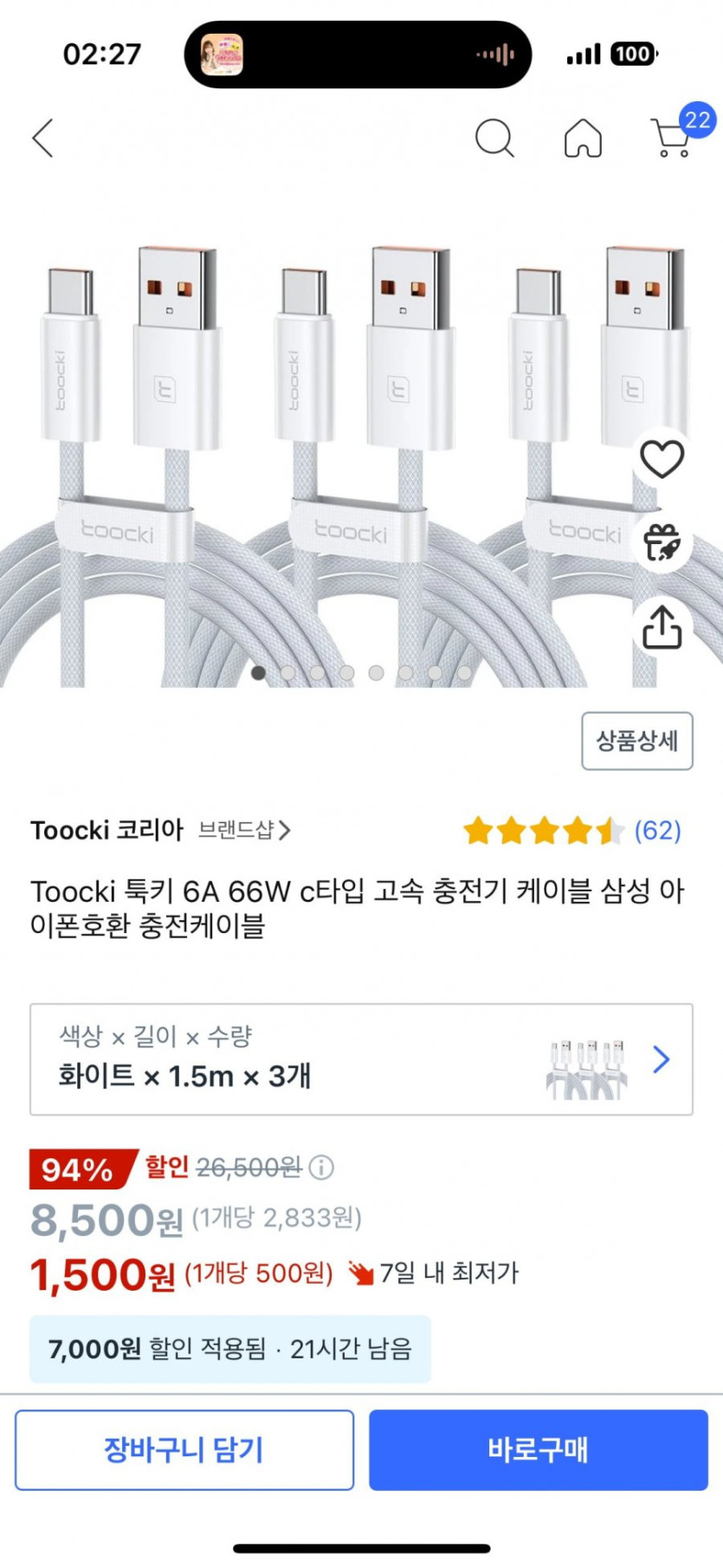Add to cart with 장바구니 담기

tap(184, 1449)
